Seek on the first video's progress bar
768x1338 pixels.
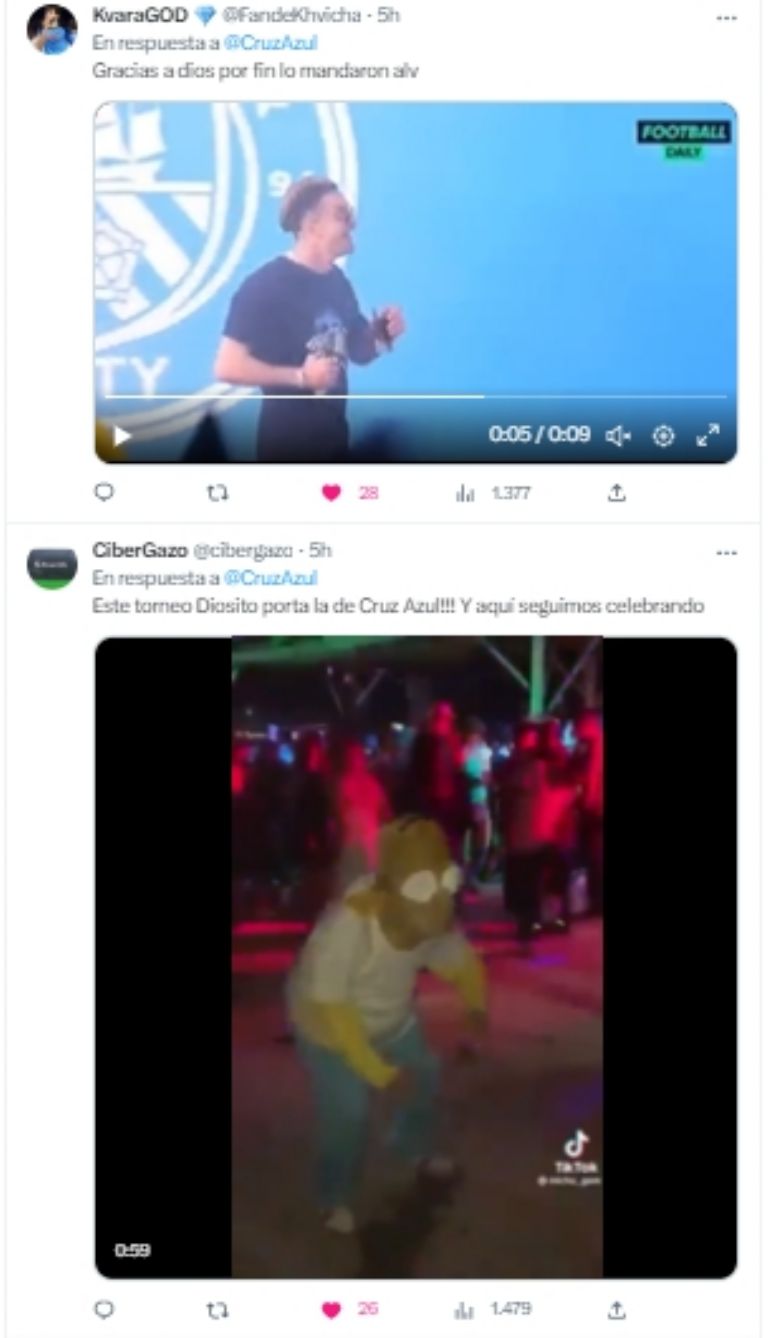[x=416, y=396]
